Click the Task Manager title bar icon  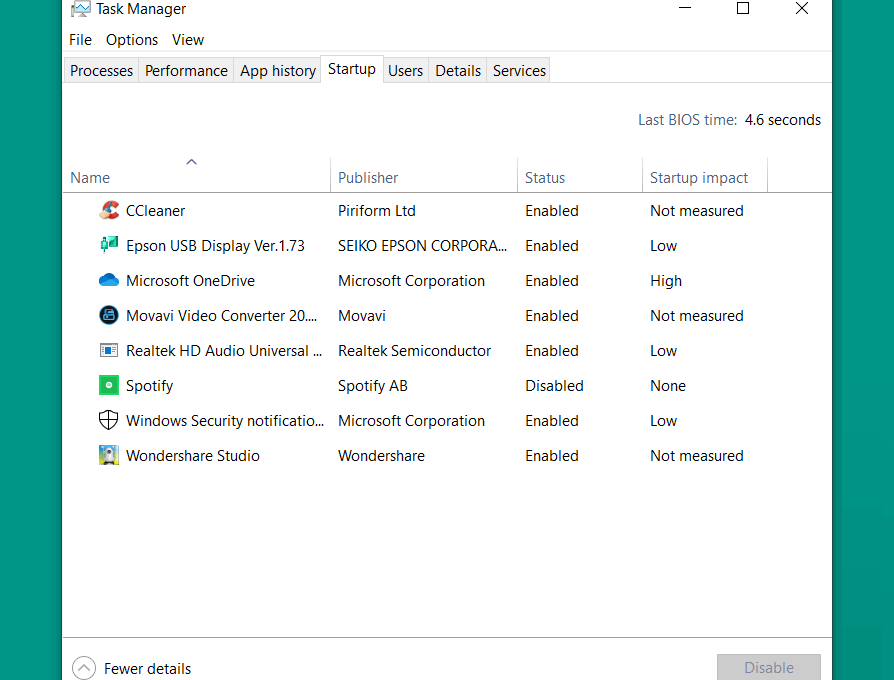pos(80,9)
